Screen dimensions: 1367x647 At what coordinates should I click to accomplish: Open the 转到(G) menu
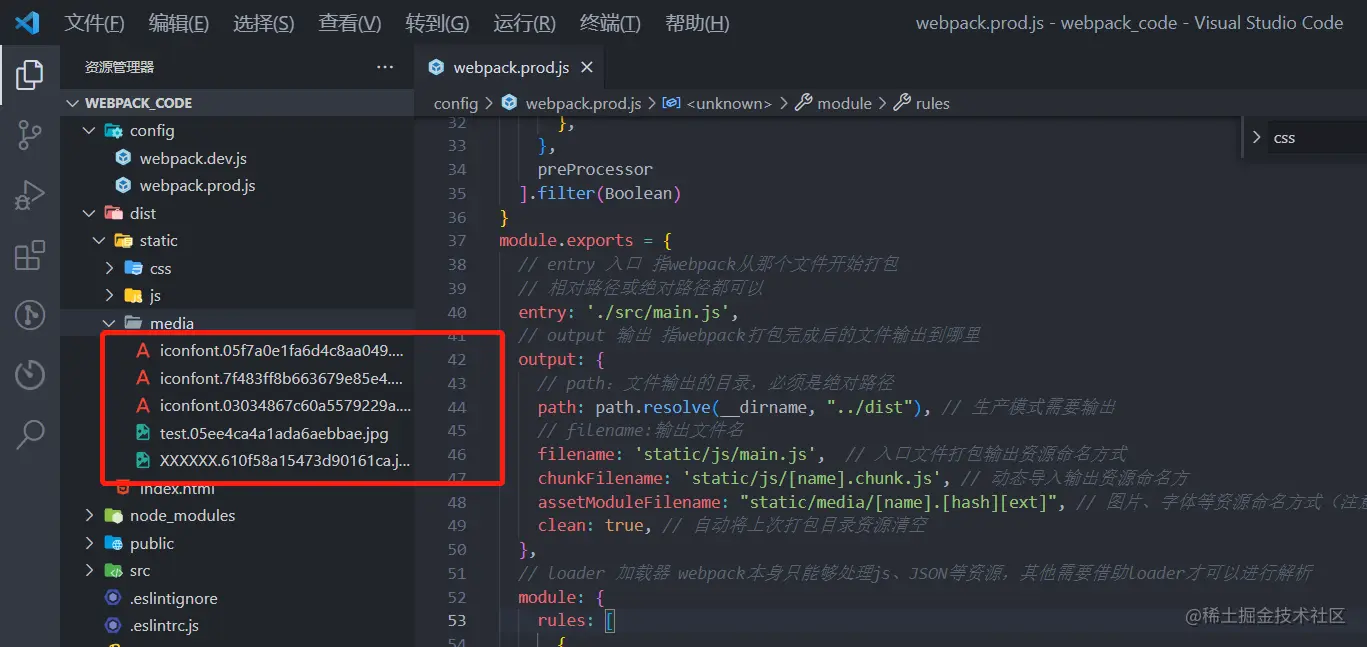coord(438,23)
